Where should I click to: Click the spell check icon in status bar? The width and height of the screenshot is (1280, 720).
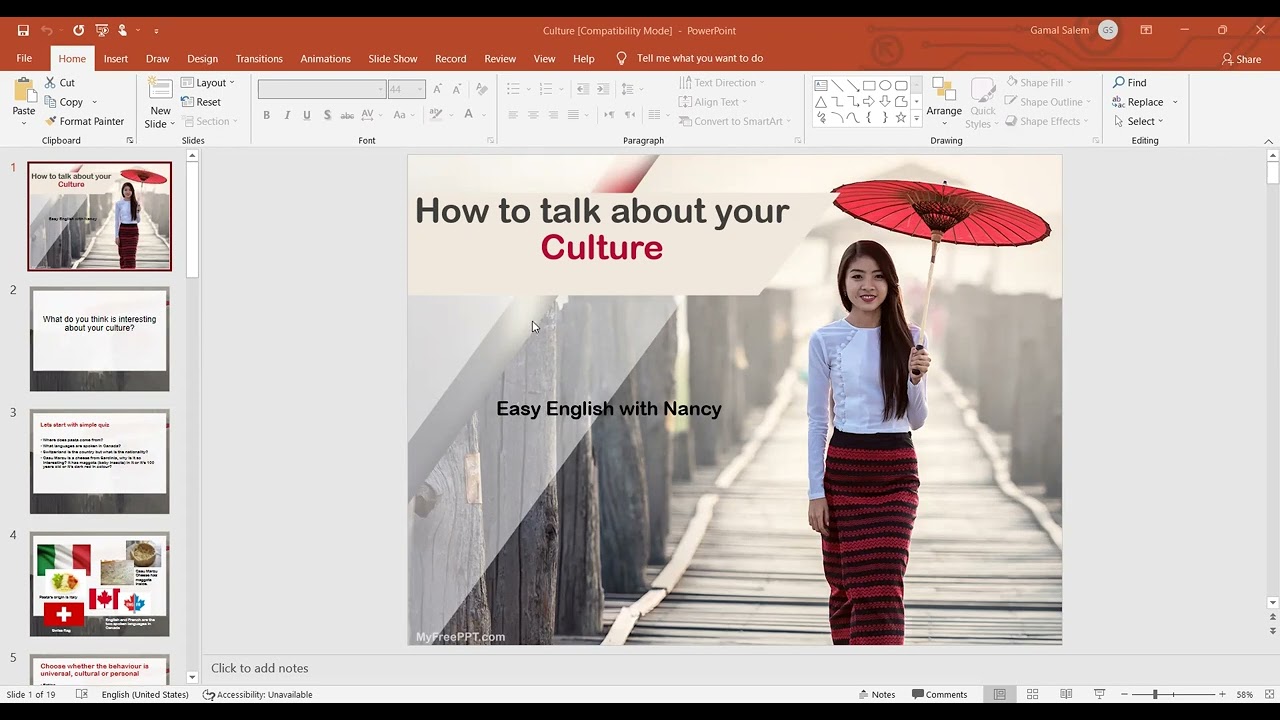[82, 694]
